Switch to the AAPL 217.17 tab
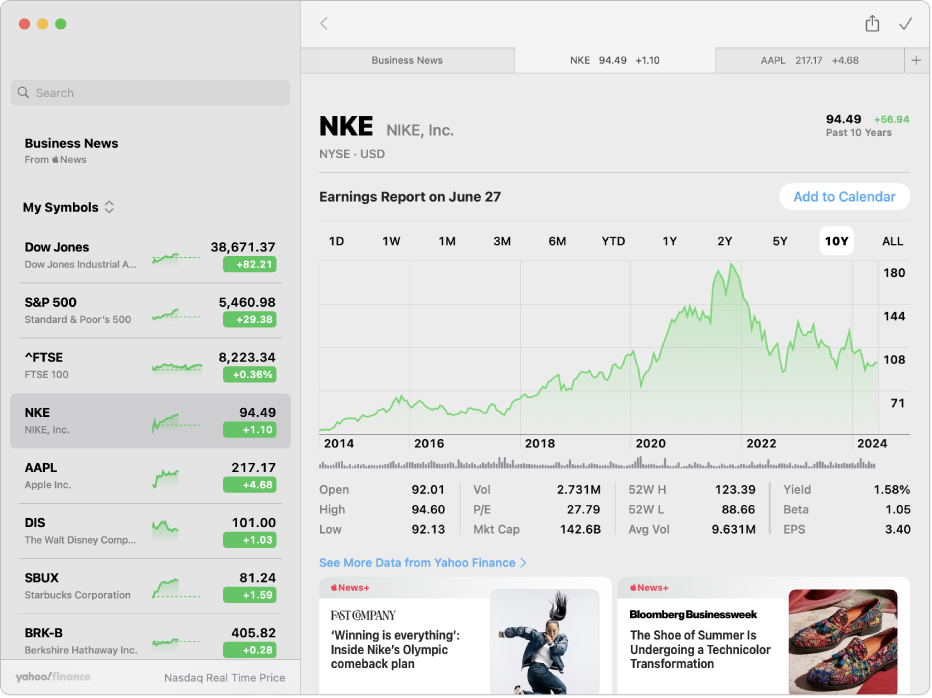The width and height of the screenshot is (932, 698). coord(810,60)
